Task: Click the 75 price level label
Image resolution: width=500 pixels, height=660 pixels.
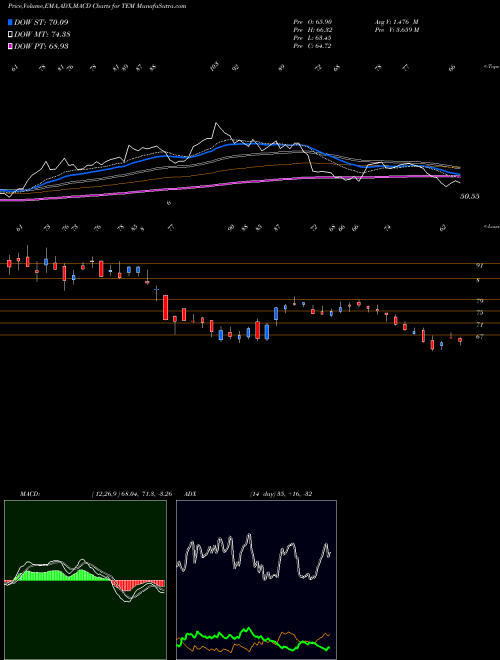Action: (479, 313)
